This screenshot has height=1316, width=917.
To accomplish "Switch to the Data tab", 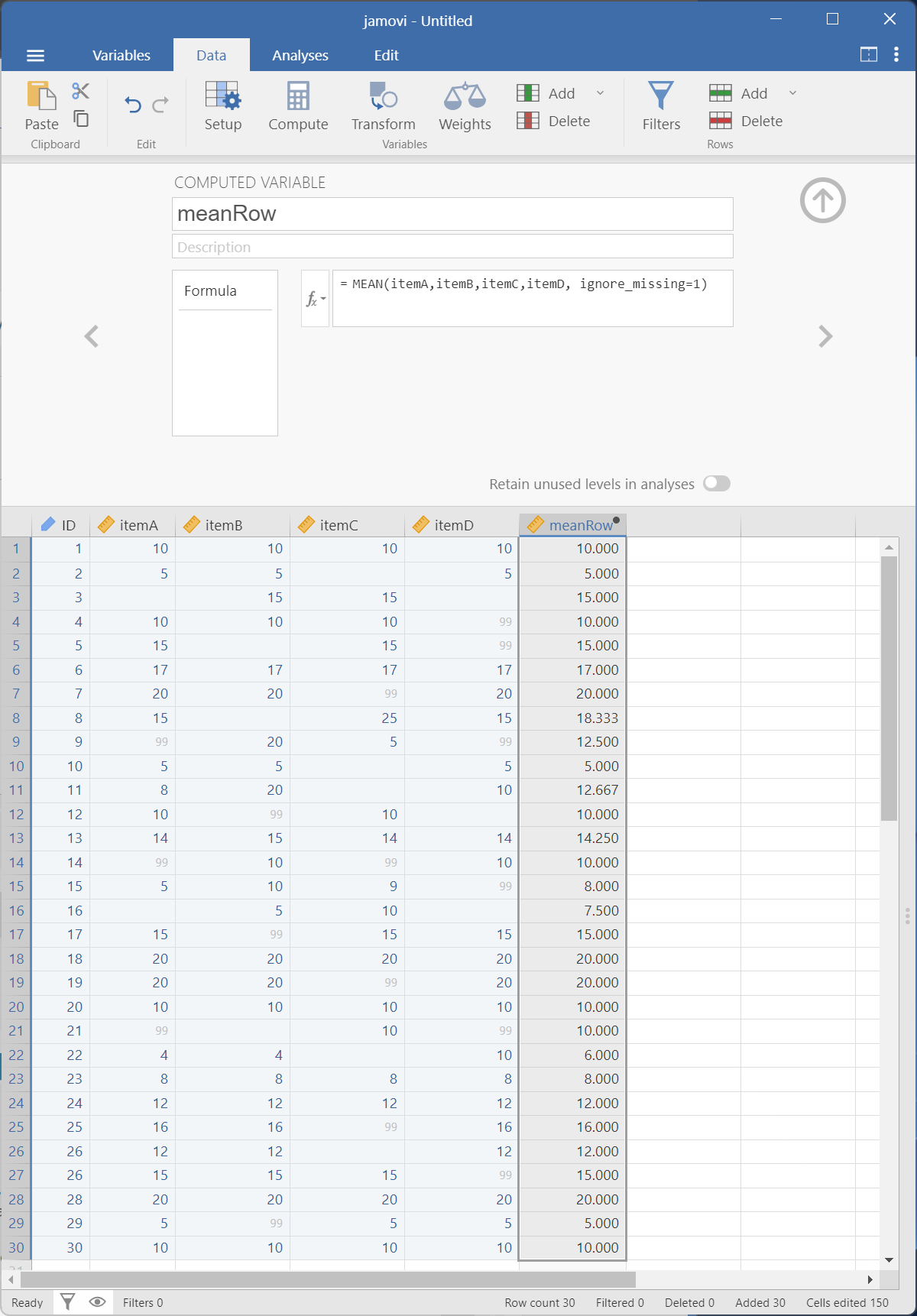I will (x=212, y=55).
